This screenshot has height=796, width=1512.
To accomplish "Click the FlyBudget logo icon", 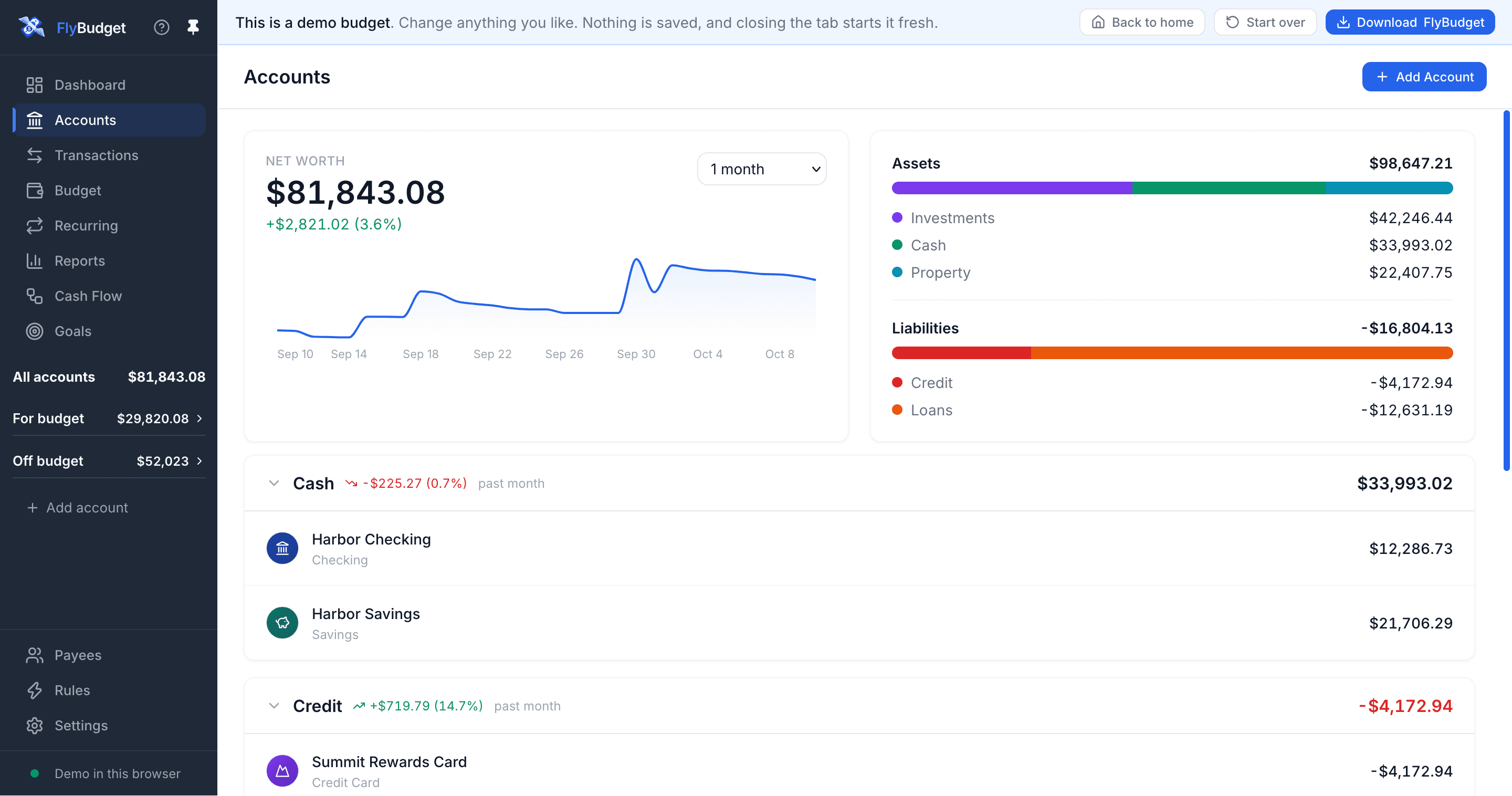I will (x=31, y=27).
